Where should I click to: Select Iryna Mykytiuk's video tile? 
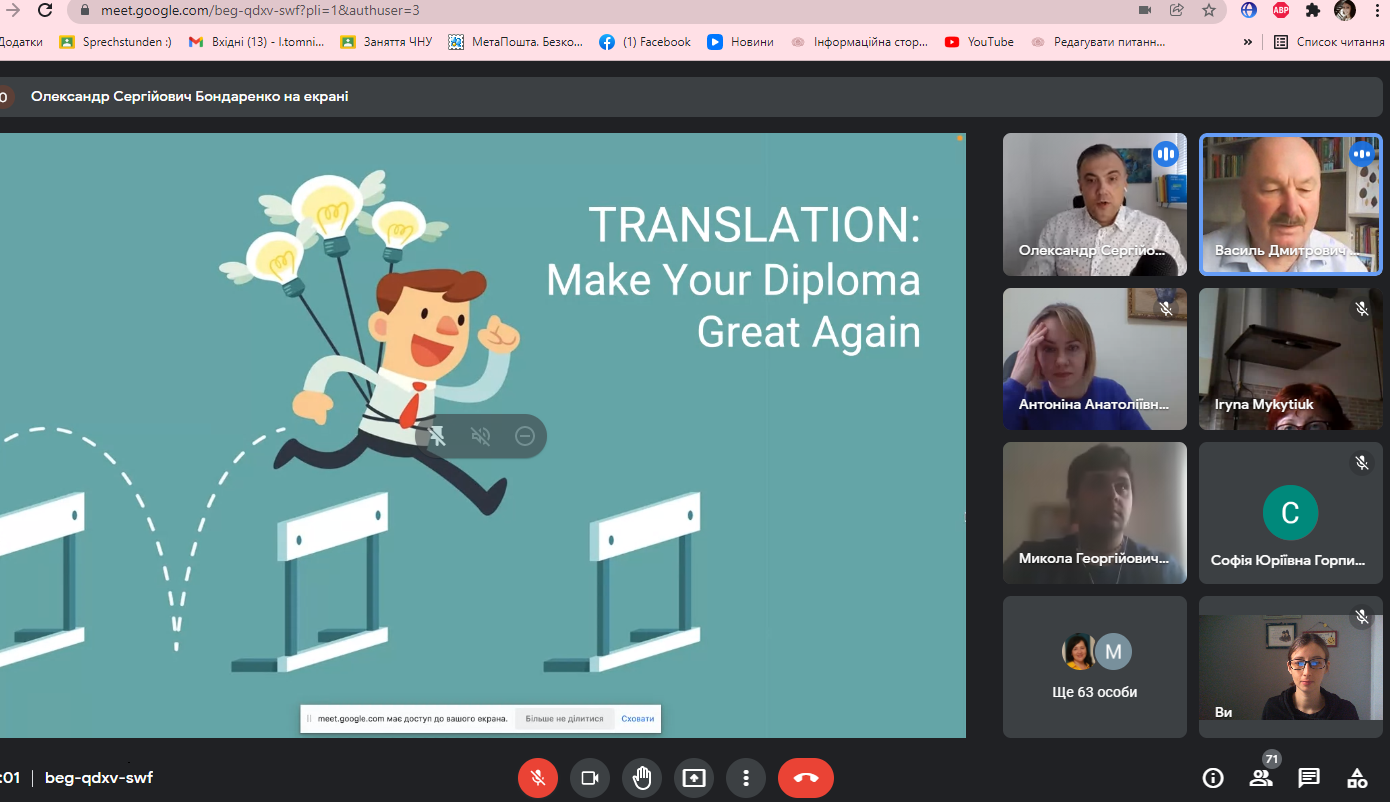point(1291,359)
